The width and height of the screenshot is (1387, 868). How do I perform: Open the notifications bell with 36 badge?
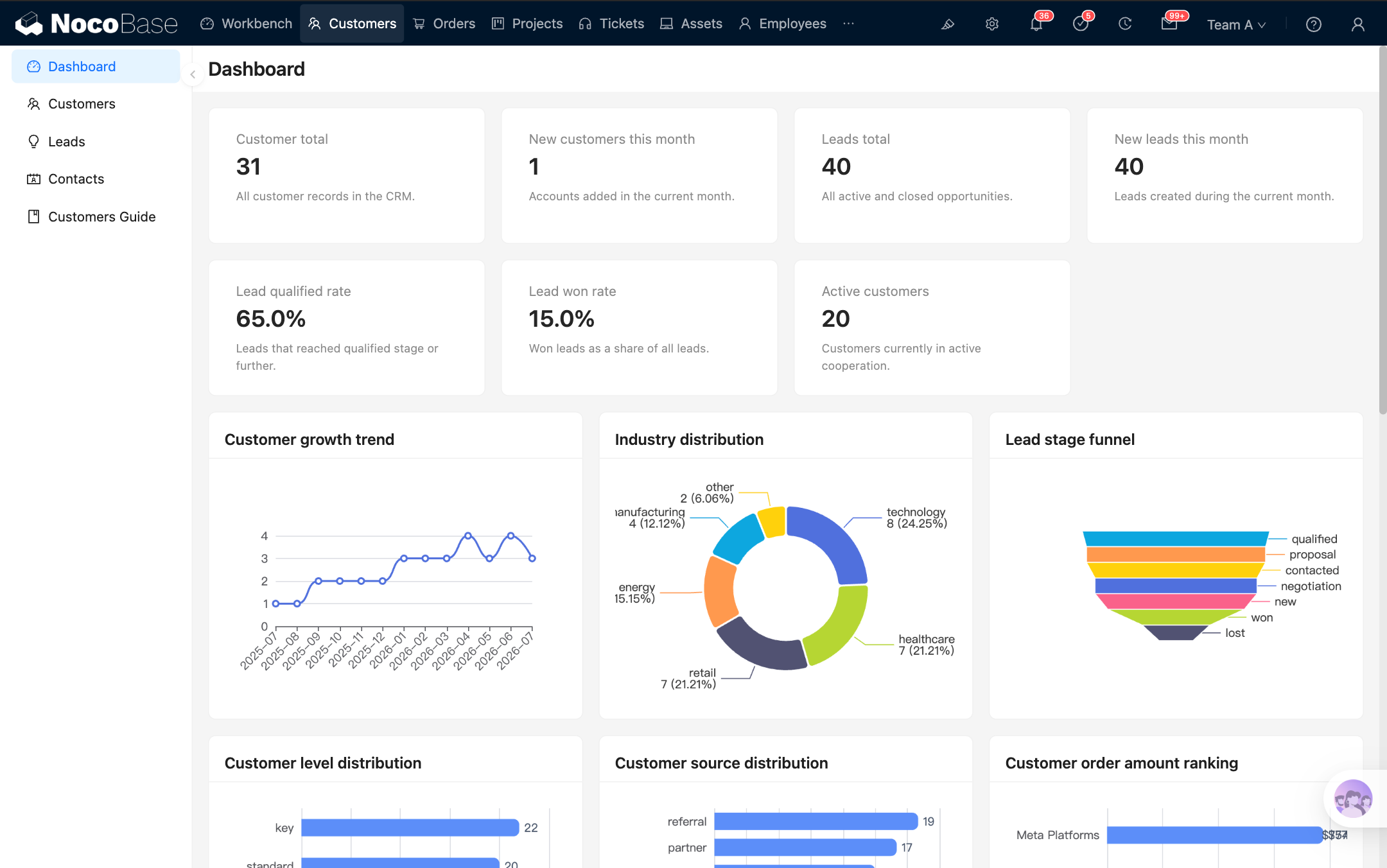point(1036,24)
